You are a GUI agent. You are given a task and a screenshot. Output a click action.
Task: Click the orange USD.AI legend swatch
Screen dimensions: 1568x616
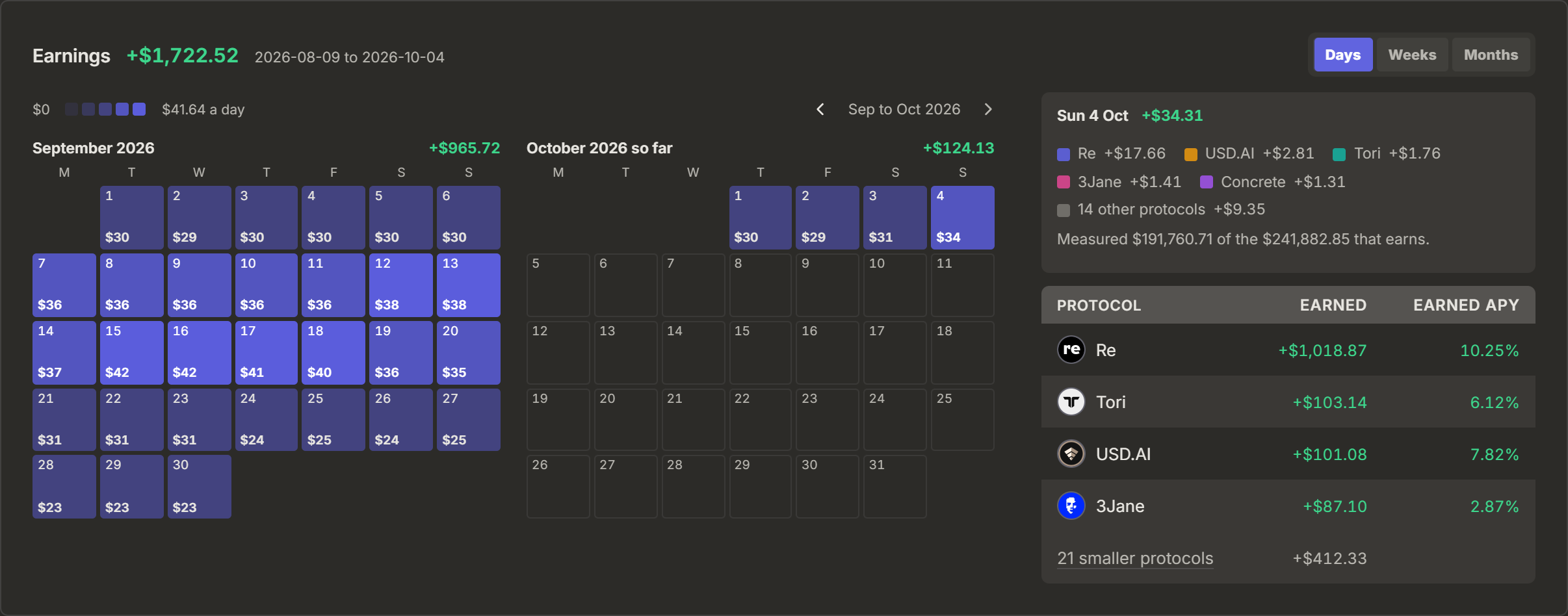[1191, 154]
